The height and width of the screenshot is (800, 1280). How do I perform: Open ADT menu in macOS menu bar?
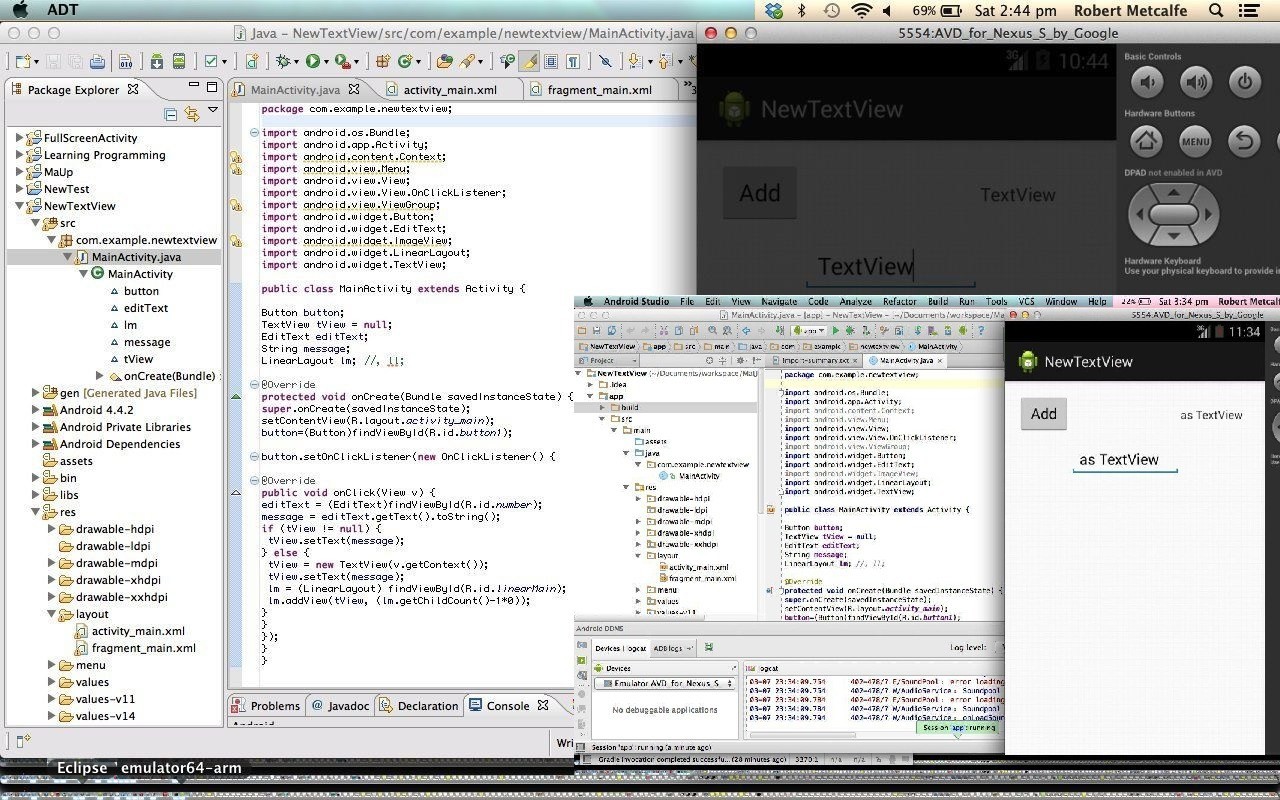click(x=61, y=10)
